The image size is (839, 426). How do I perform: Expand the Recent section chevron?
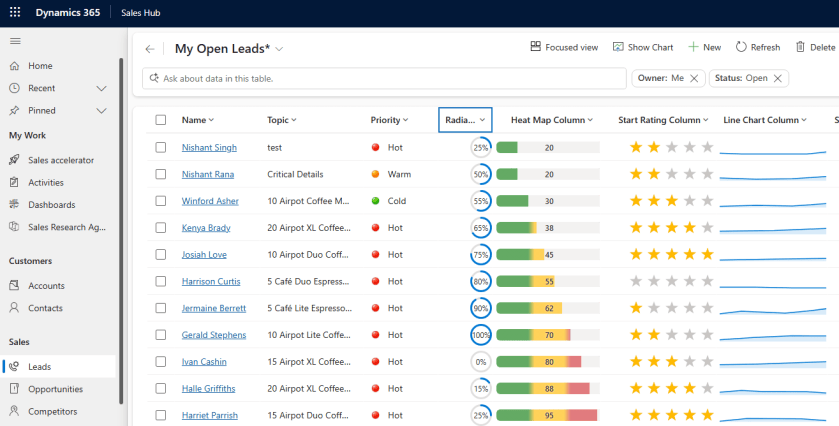click(101, 88)
